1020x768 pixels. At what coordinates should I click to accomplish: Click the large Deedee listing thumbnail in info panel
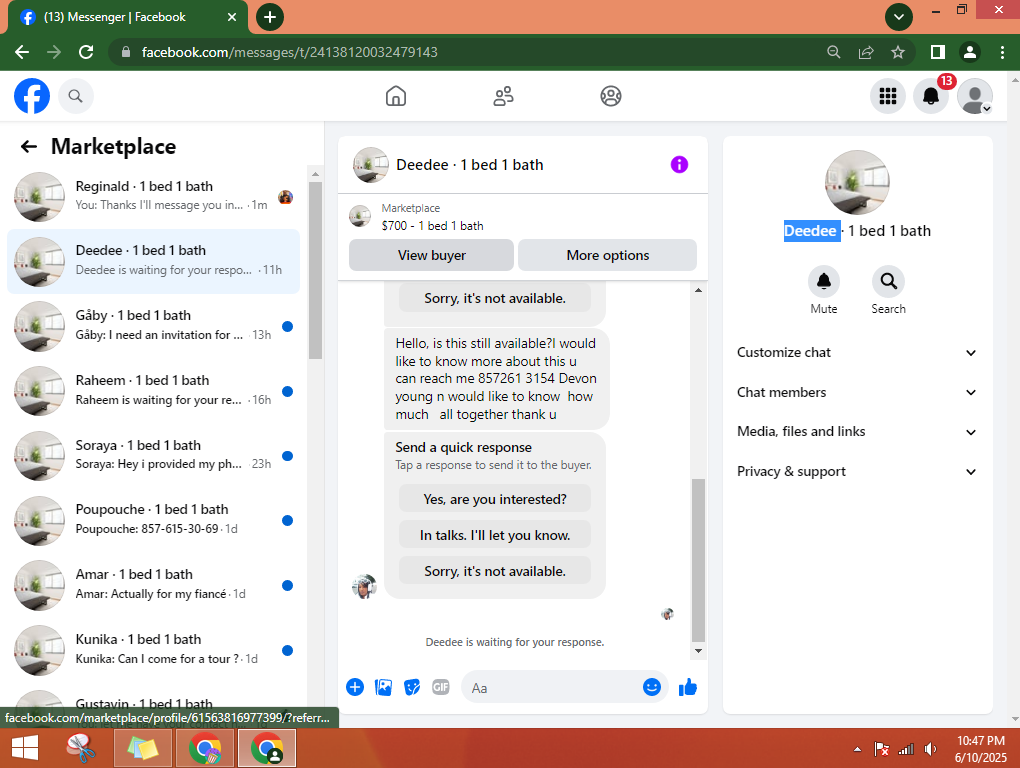click(x=857, y=182)
